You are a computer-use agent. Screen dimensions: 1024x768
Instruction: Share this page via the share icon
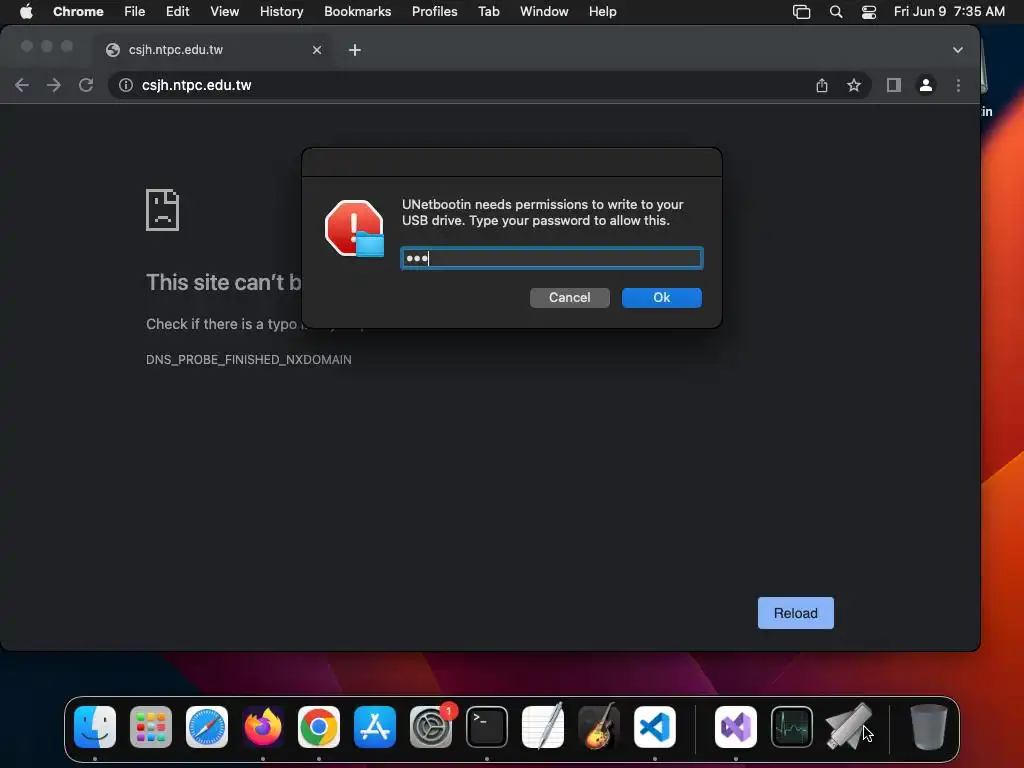(x=822, y=85)
